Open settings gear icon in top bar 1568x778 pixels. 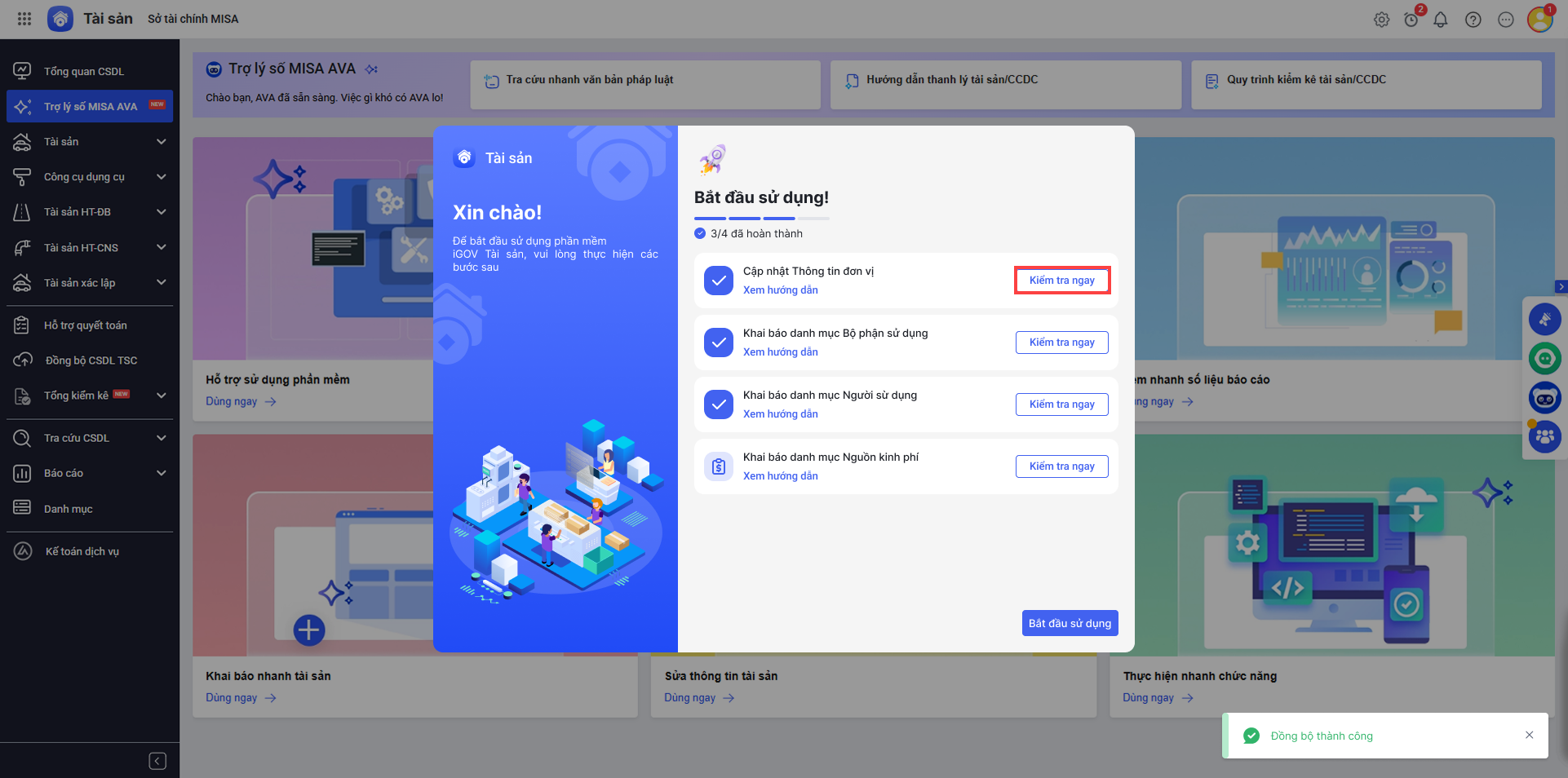click(x=1381, y=20)
